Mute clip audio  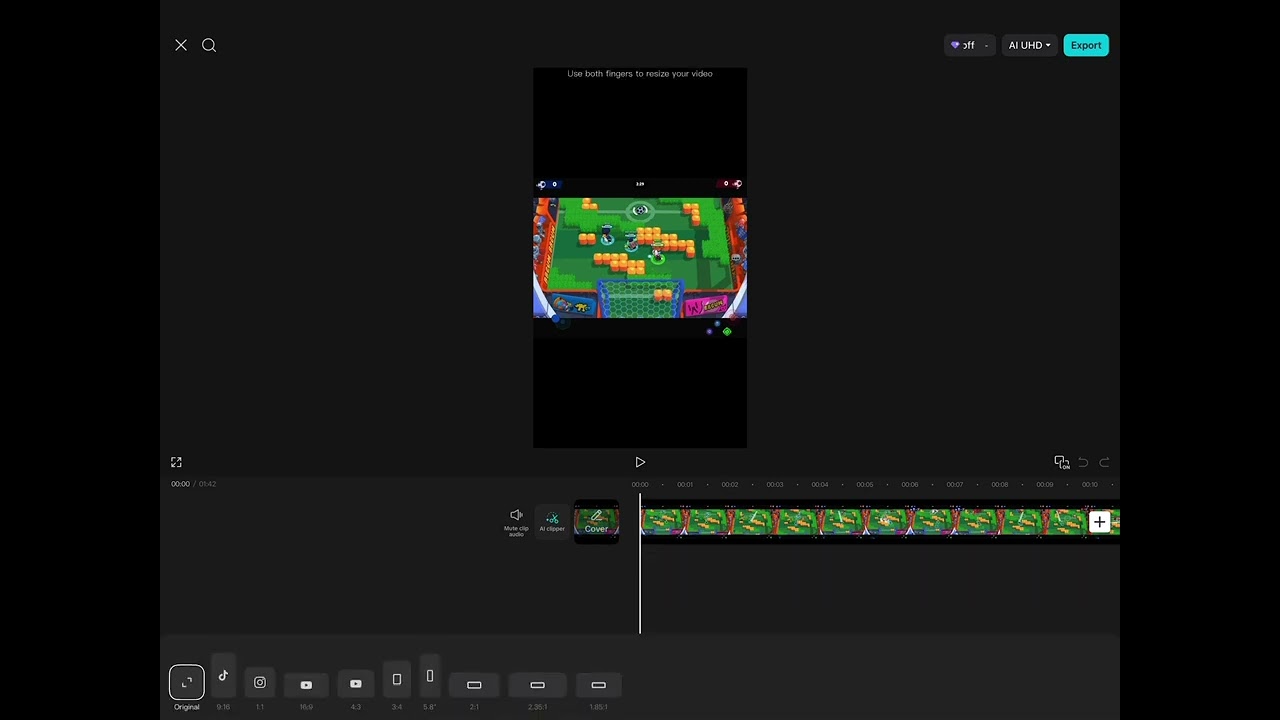click(x=516, y=521)
